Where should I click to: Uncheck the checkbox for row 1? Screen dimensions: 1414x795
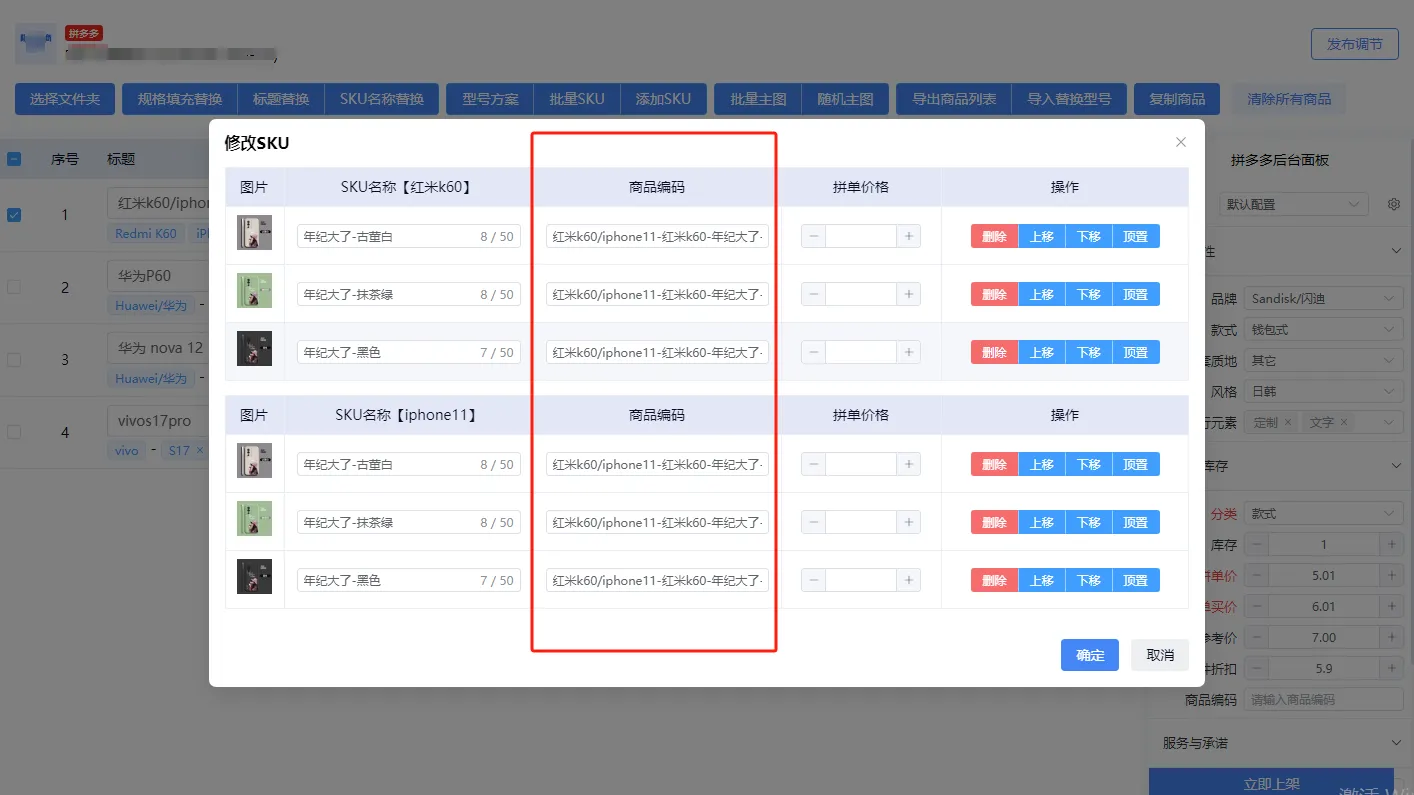(x=14, y=214)
